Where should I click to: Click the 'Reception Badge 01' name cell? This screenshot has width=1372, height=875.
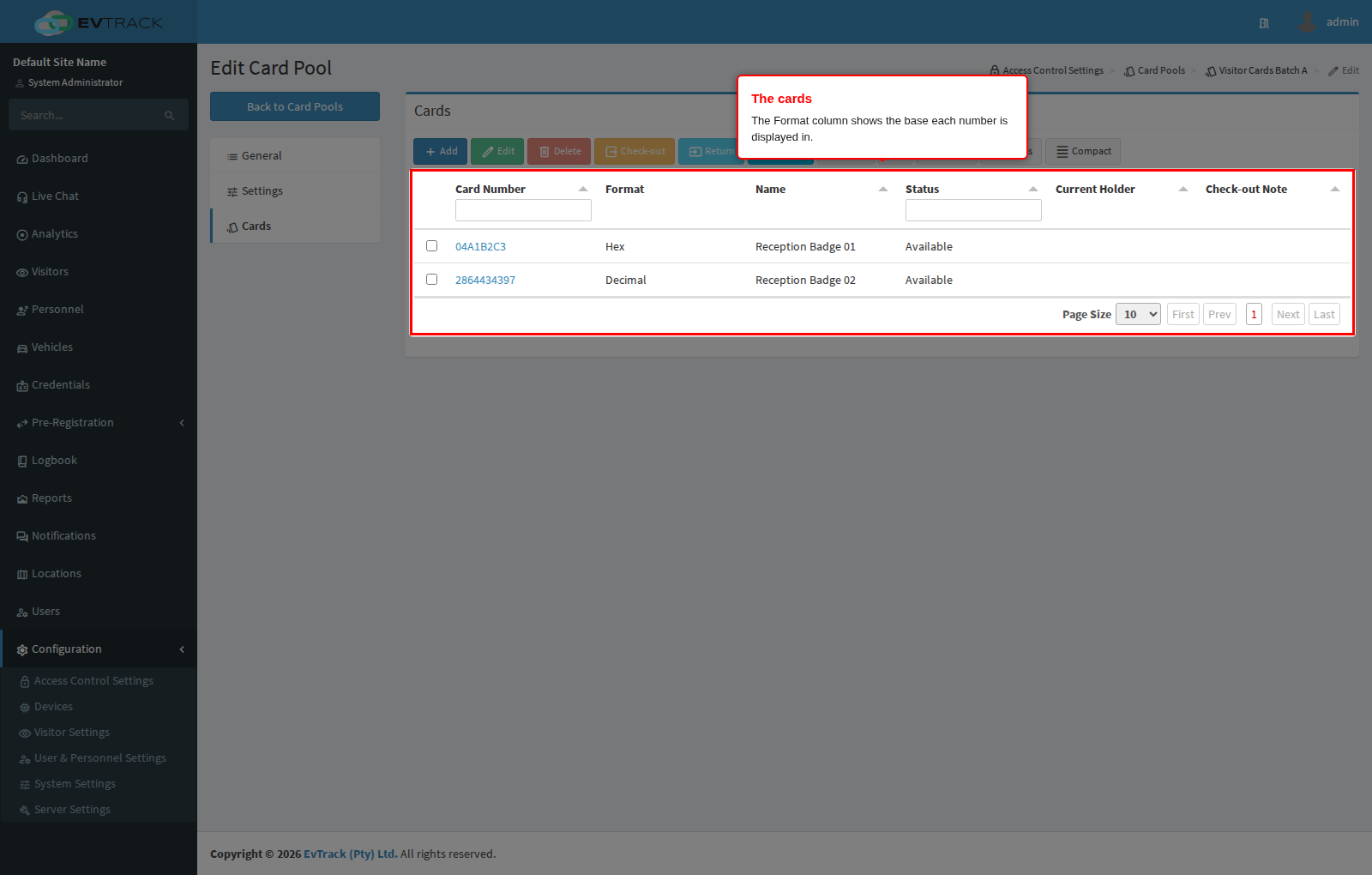(805, 247)
